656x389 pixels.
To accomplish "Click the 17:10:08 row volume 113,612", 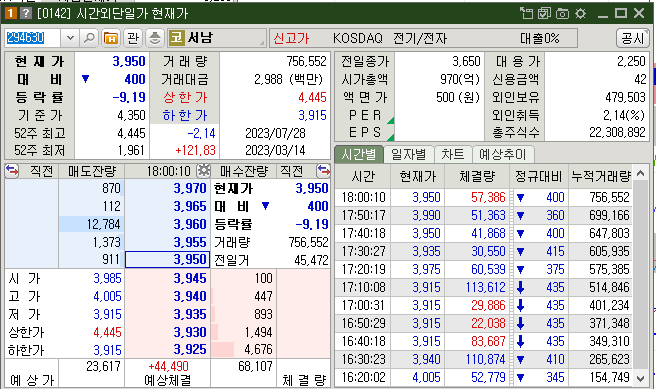I will 485,287.
